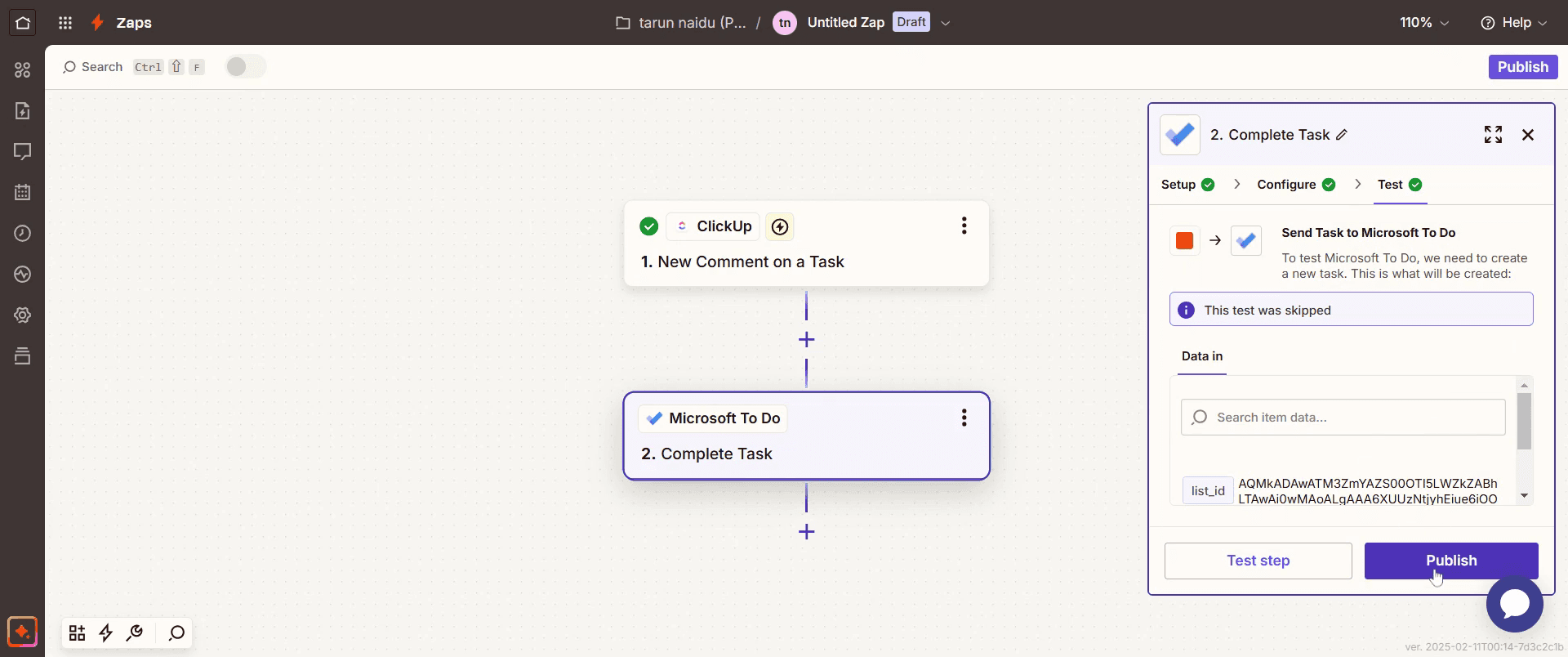Click the data panel scrollbar thumb
1568x657 pixels.
tap(1524, 421)
